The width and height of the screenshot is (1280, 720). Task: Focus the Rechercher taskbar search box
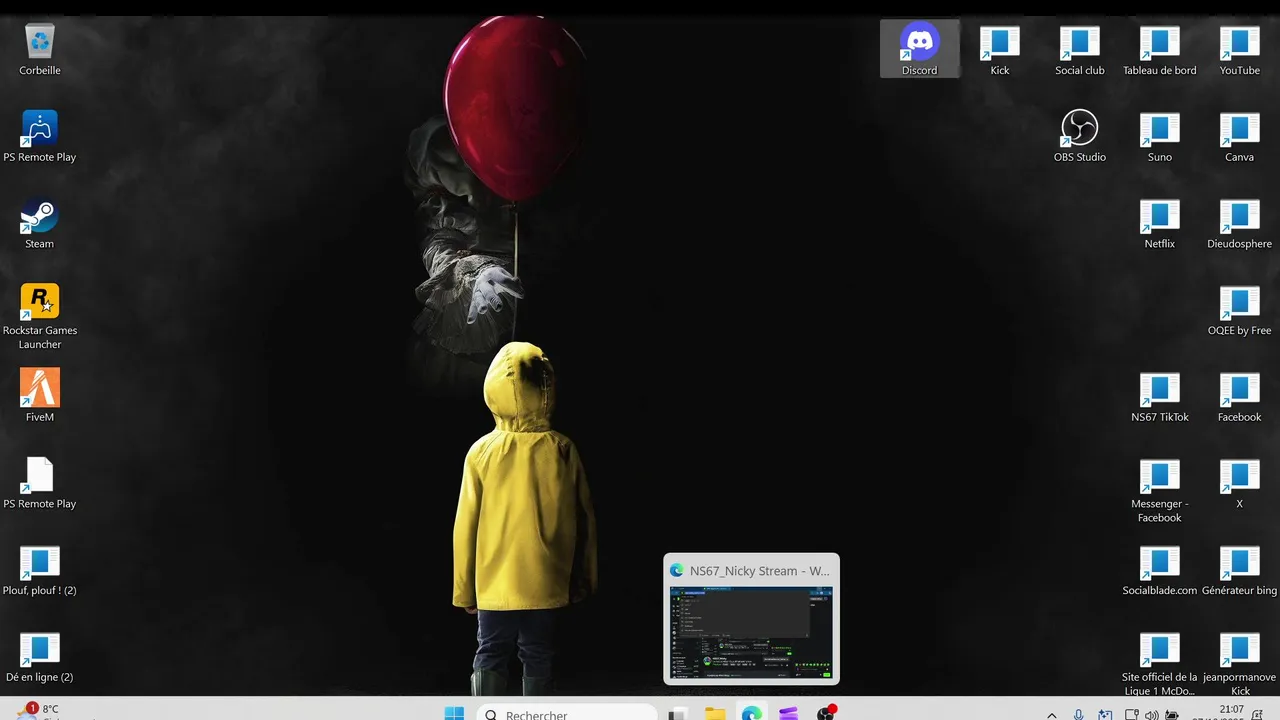(x=567, y=714)
